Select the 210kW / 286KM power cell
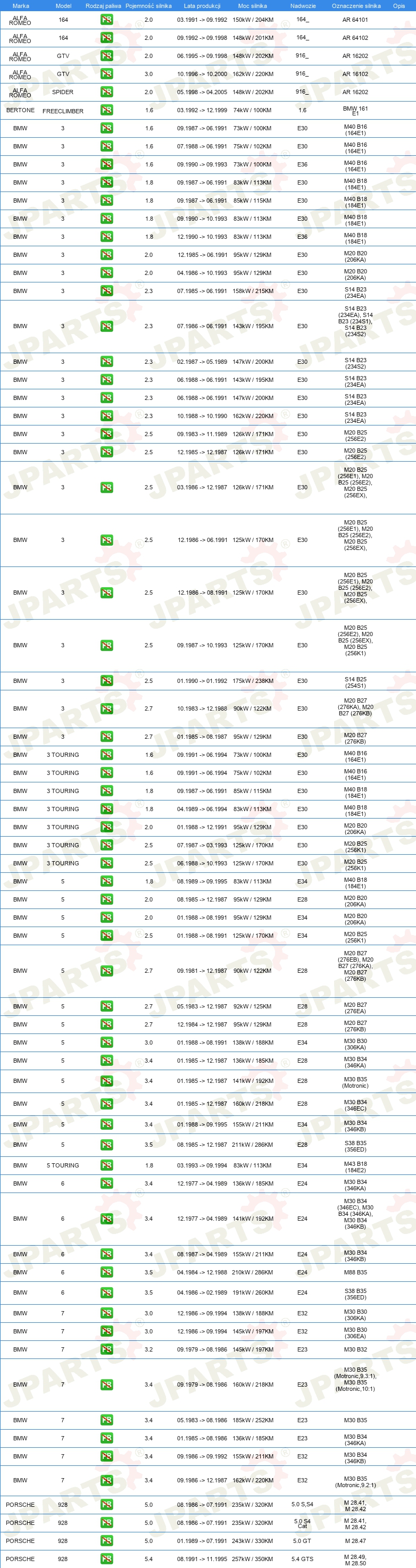 pos(252,1272)
